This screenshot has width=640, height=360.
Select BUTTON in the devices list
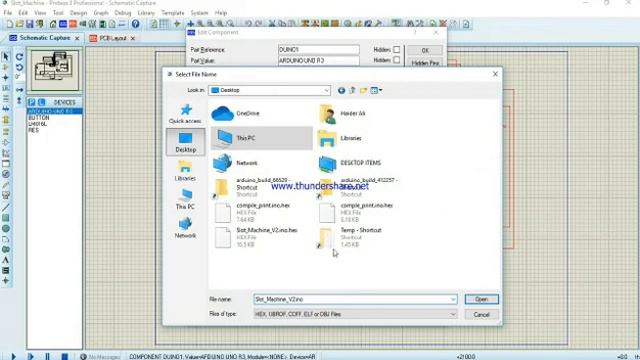coord(39,118)
